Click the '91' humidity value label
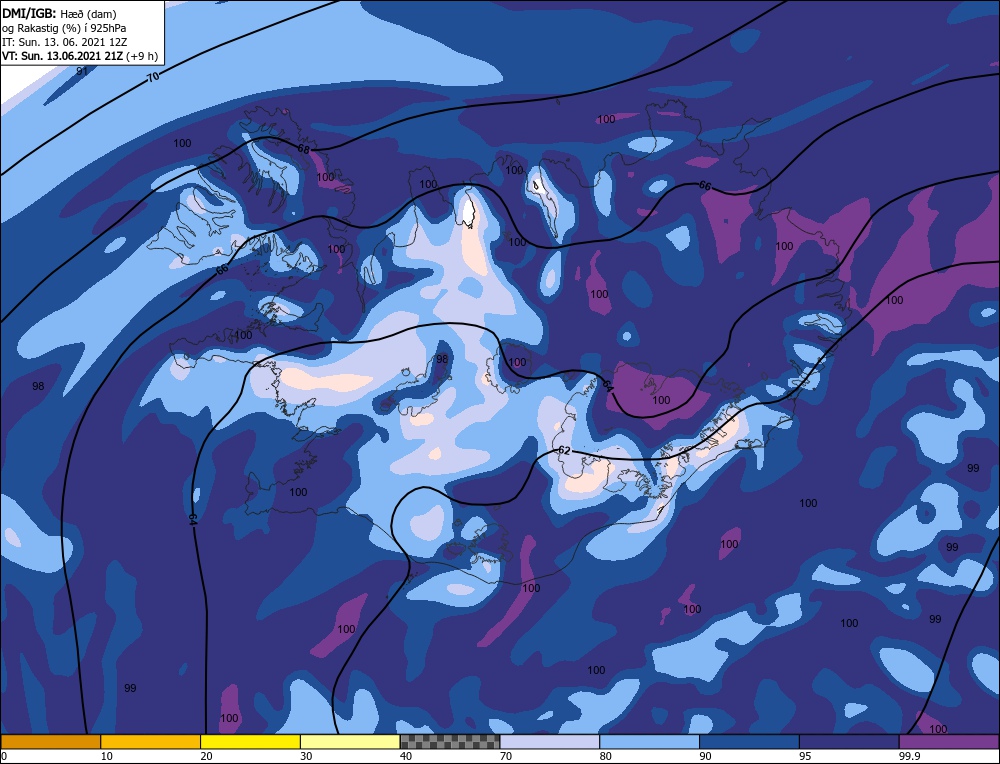The width and height of the screenshot is (1000, 764). pos(82,71)
